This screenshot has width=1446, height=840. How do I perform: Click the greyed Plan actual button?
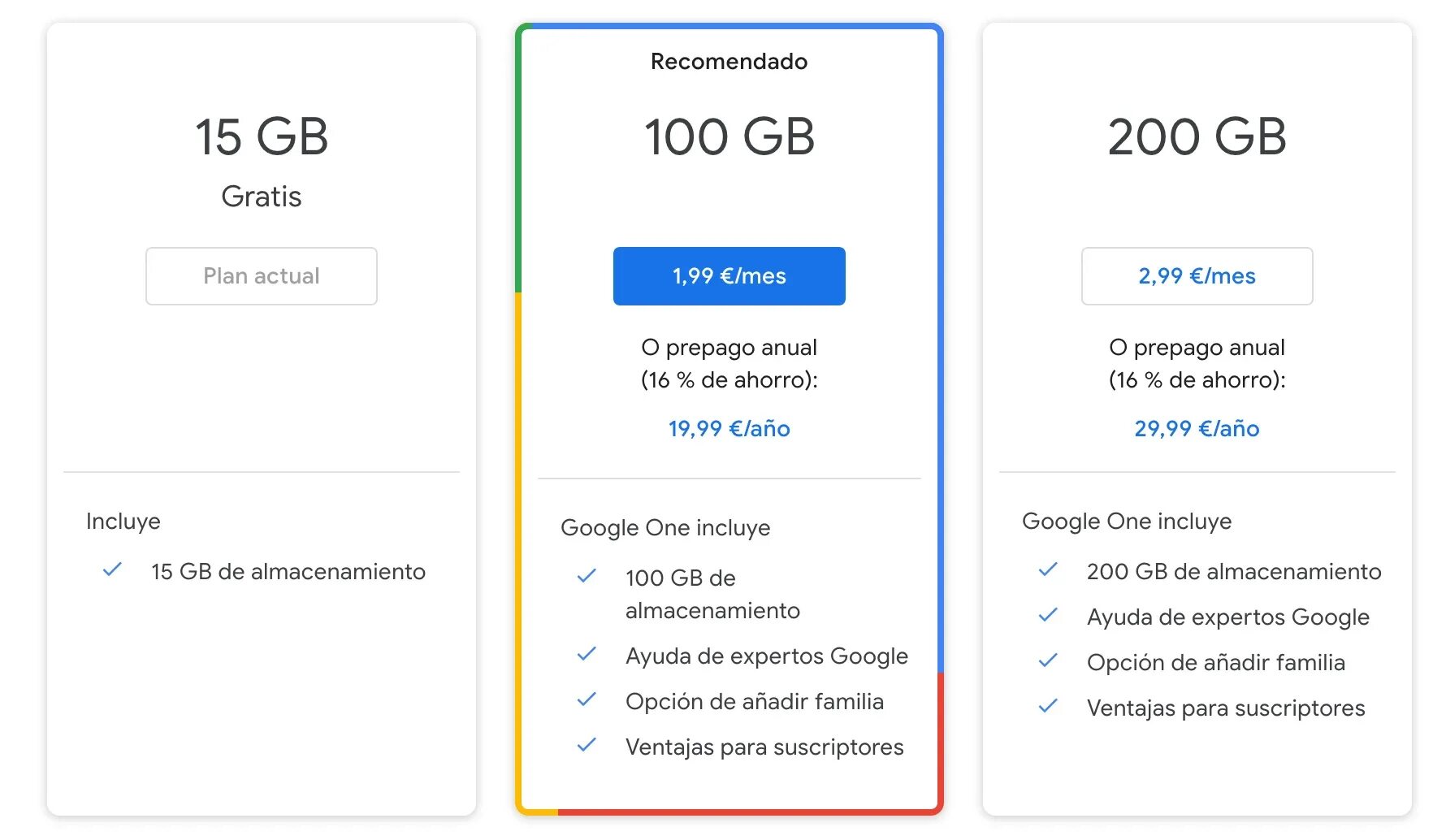[262, 276]
